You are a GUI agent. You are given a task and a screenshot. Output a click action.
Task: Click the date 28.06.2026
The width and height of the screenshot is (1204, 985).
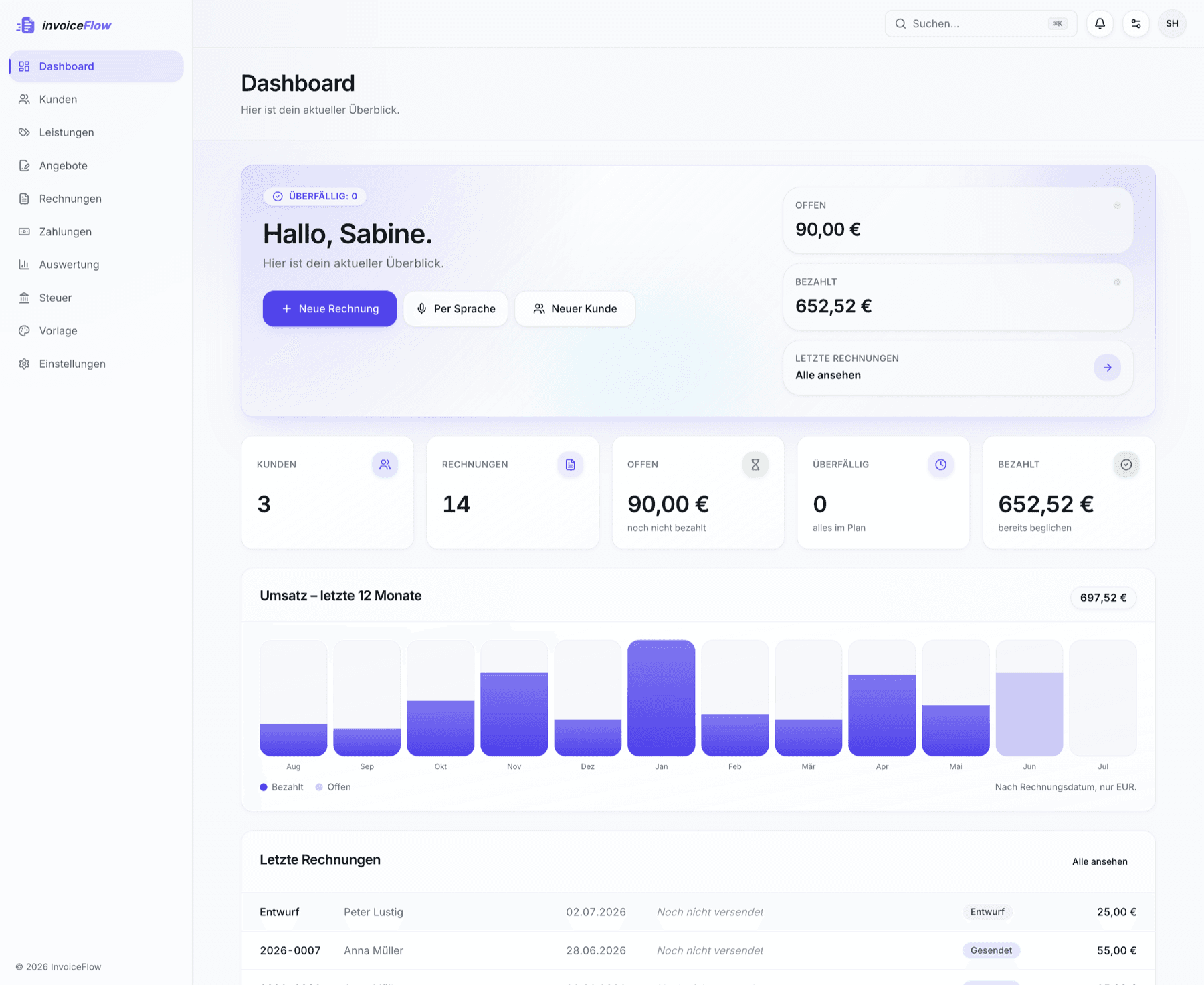pos(596,950)
